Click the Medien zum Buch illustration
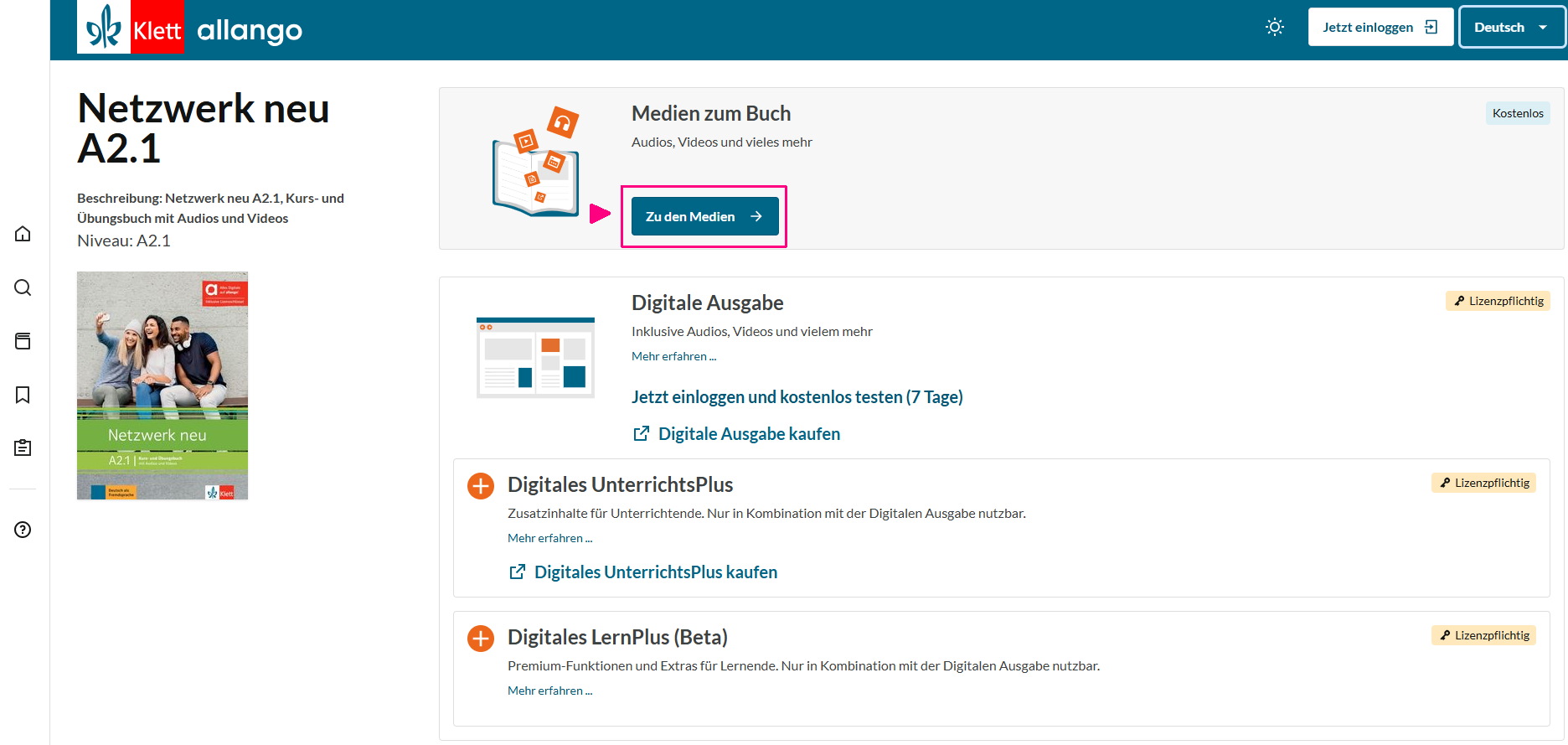The image size is (1568, 745). (535, 162)
